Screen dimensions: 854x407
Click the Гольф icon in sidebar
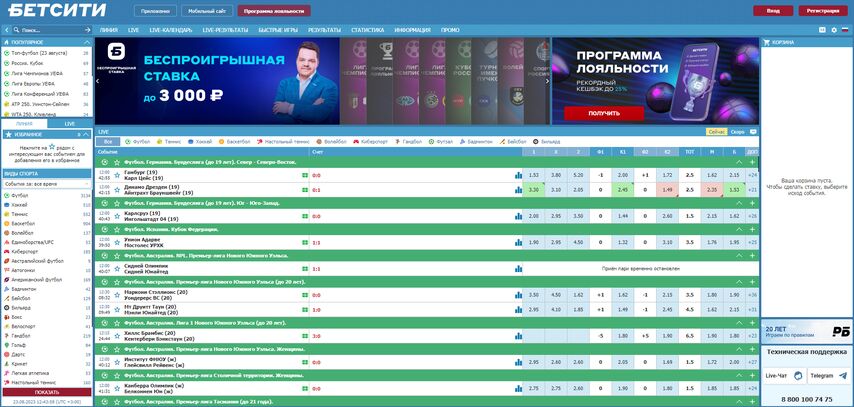pos(7,345)
